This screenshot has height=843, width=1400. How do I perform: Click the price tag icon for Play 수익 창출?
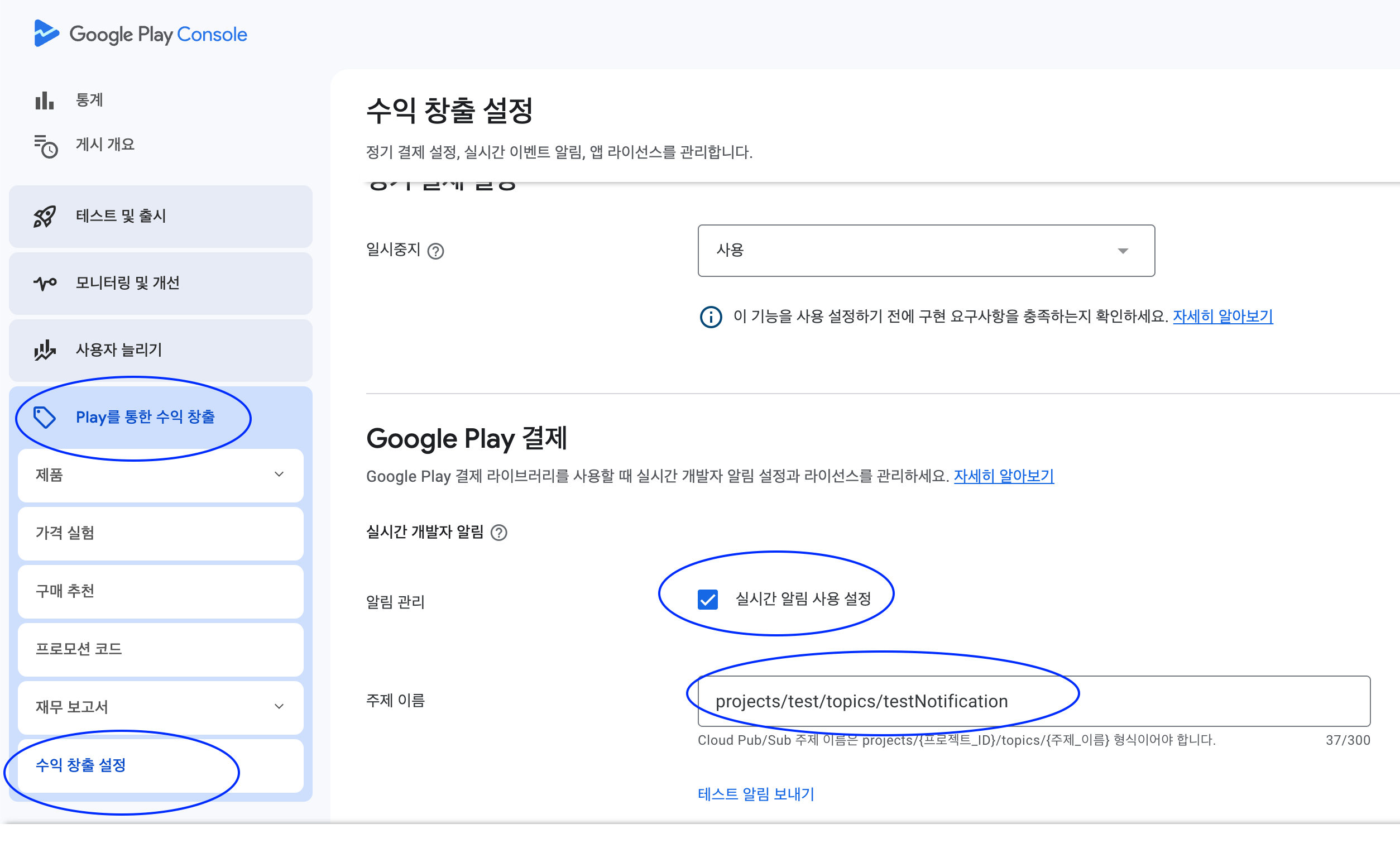click(x=44, y=418)
